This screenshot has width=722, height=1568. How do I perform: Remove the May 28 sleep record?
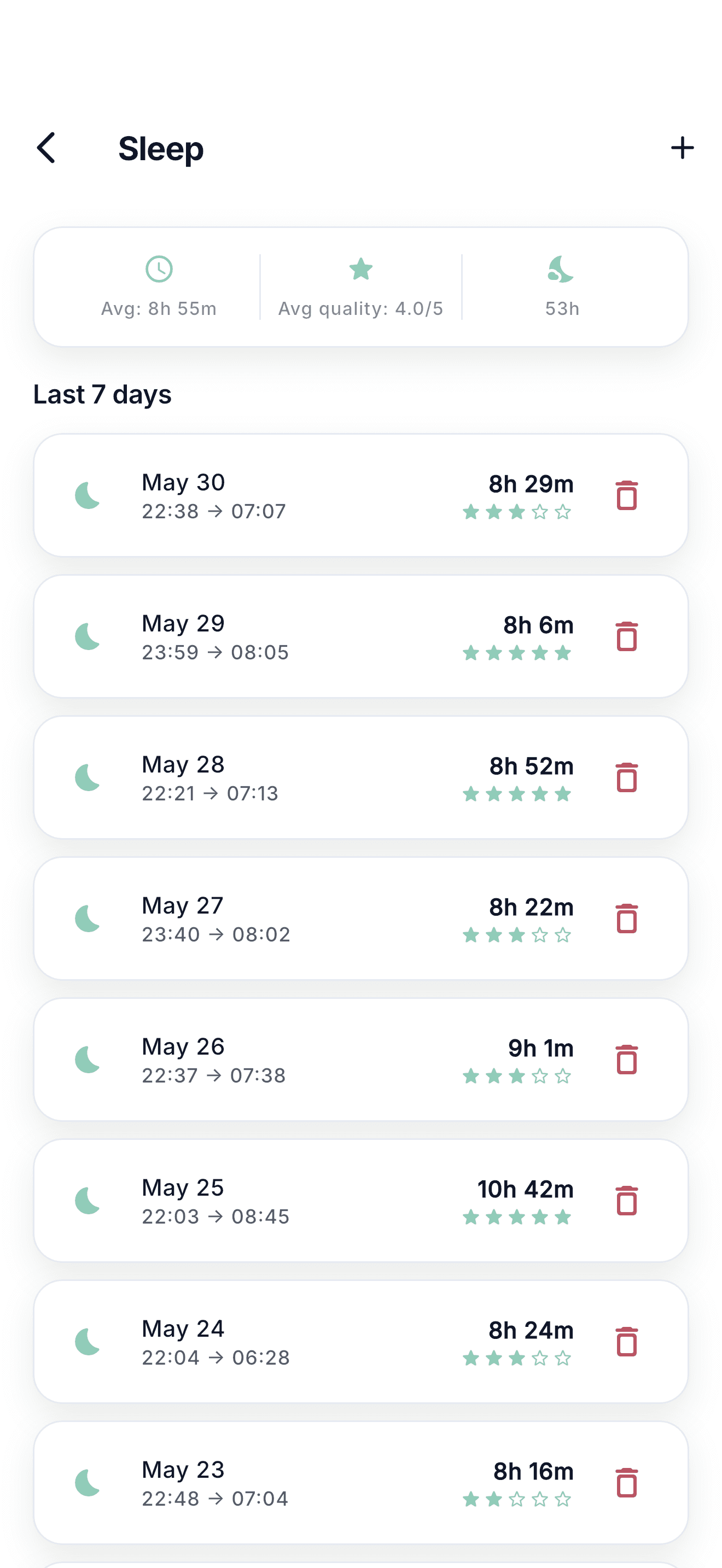(626, 778)
